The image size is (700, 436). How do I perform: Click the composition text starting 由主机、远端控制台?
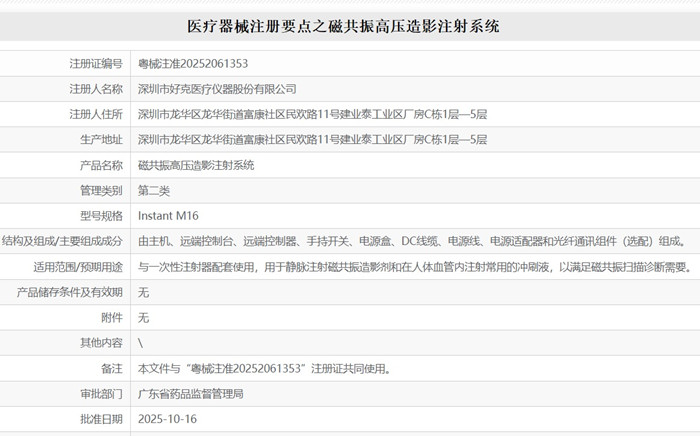(x=412, y=241)
